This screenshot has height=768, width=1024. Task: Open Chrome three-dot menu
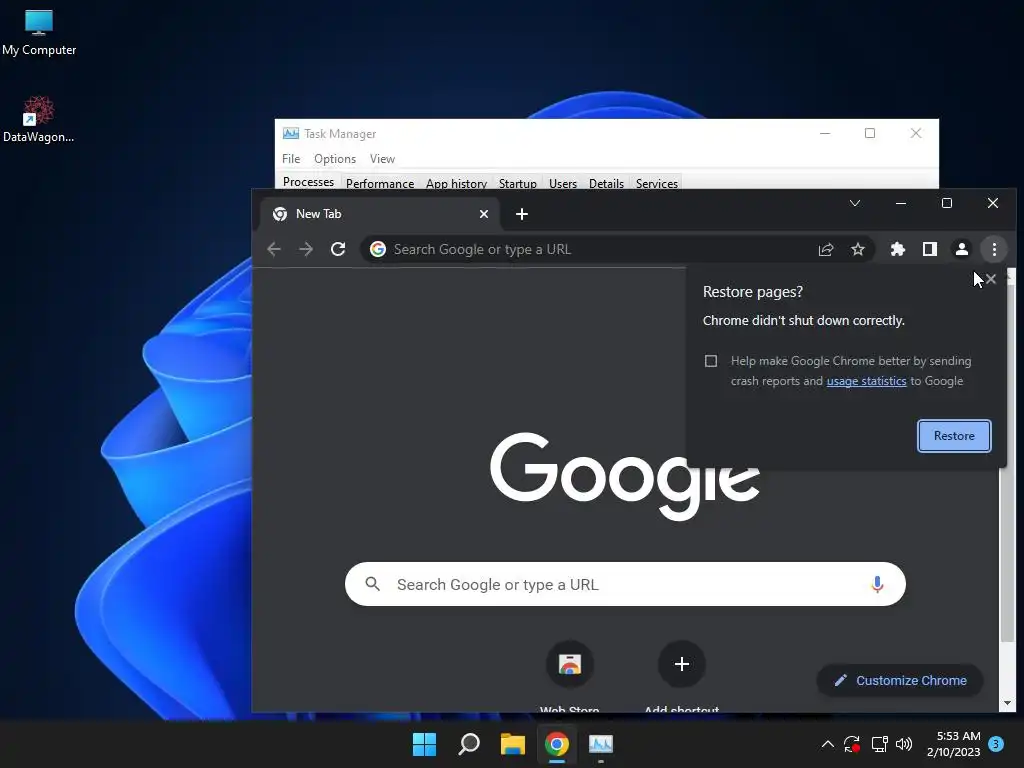(x=994, y=249)
